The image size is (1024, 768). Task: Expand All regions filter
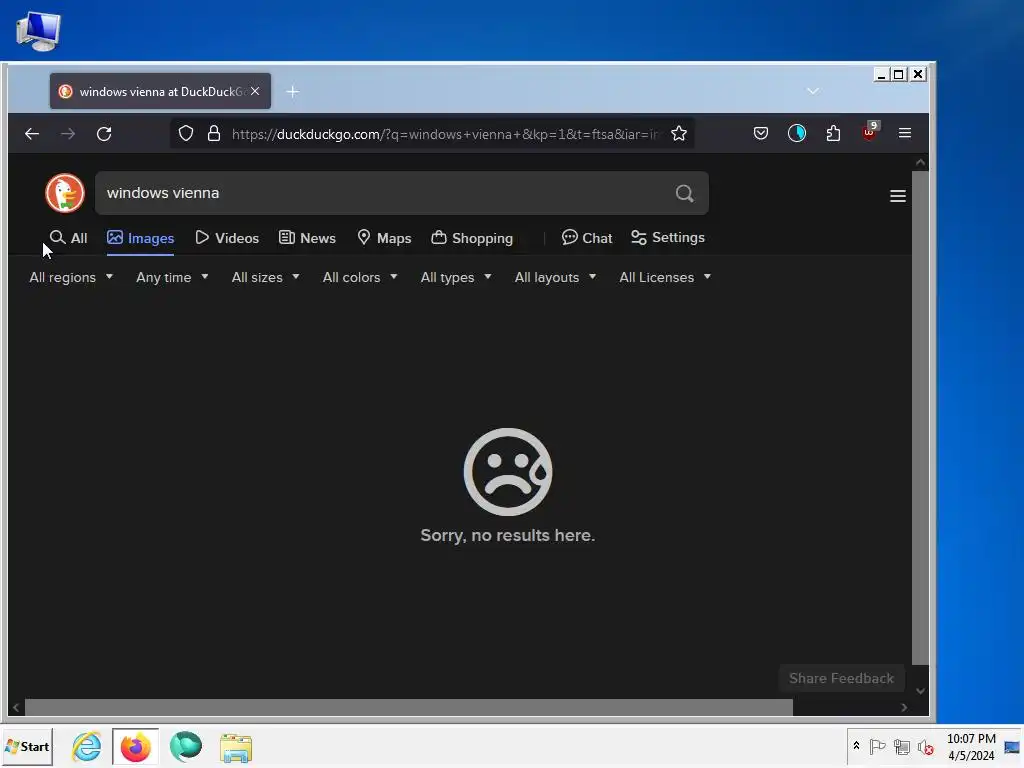pos(71,278)
